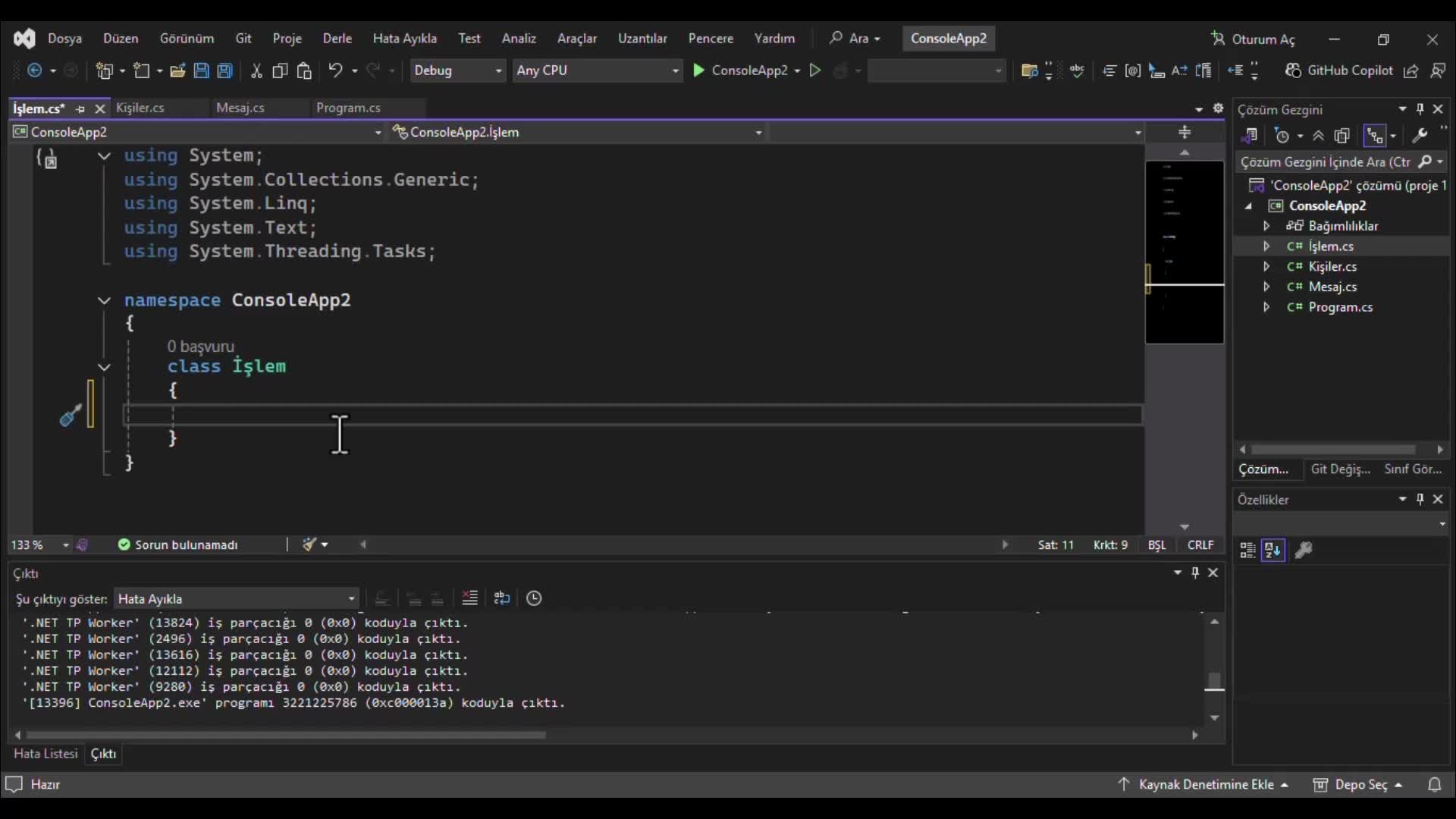The image size is (1456, 819).
Task: Click the Undo arrow icon
Action: (335, 71)
